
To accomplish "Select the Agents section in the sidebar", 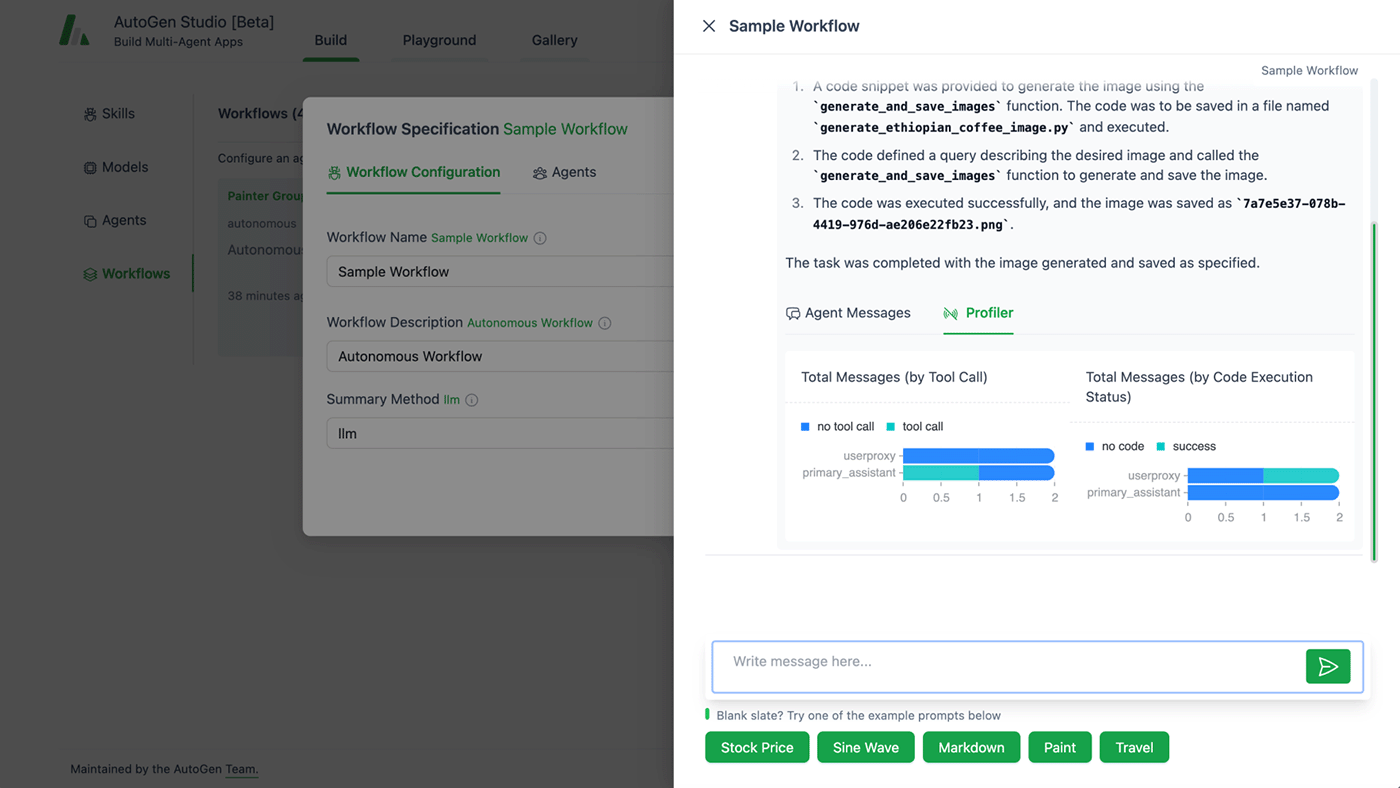I will click(118, 220).
